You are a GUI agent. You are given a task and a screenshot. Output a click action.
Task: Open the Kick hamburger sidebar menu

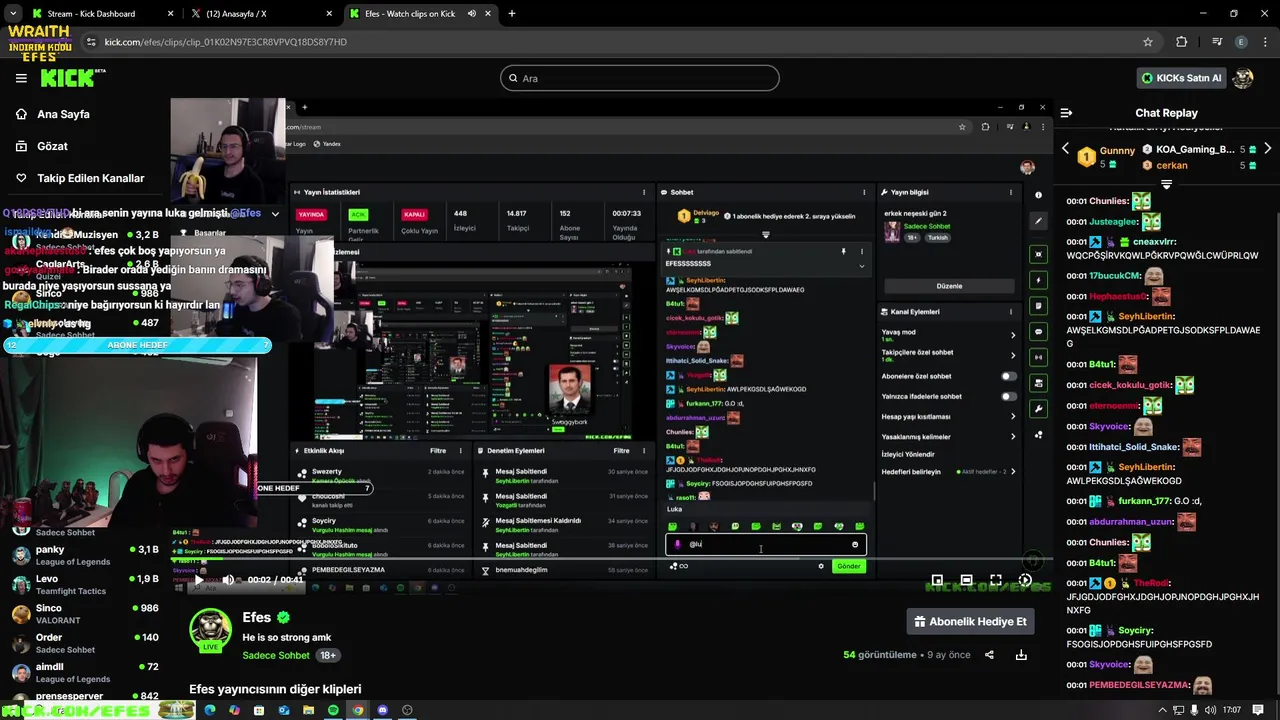click(x=21, y=78)
